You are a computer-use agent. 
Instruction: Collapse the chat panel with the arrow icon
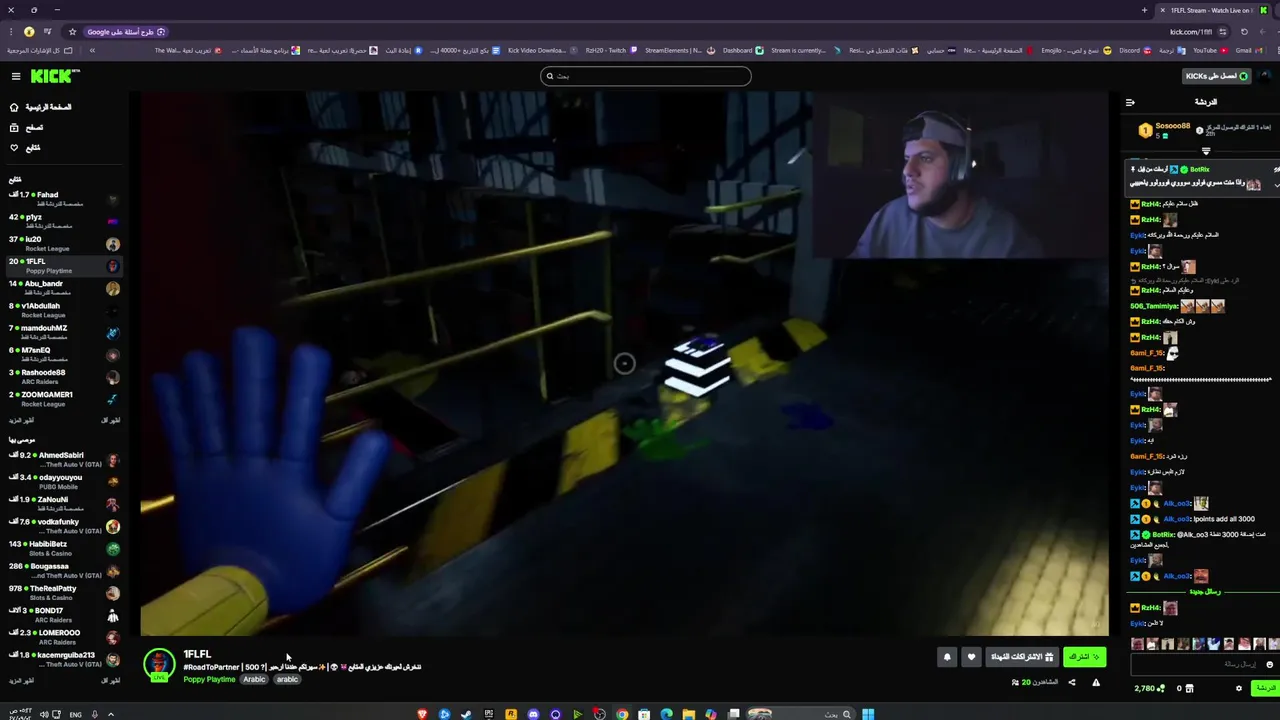point(1130,102)
